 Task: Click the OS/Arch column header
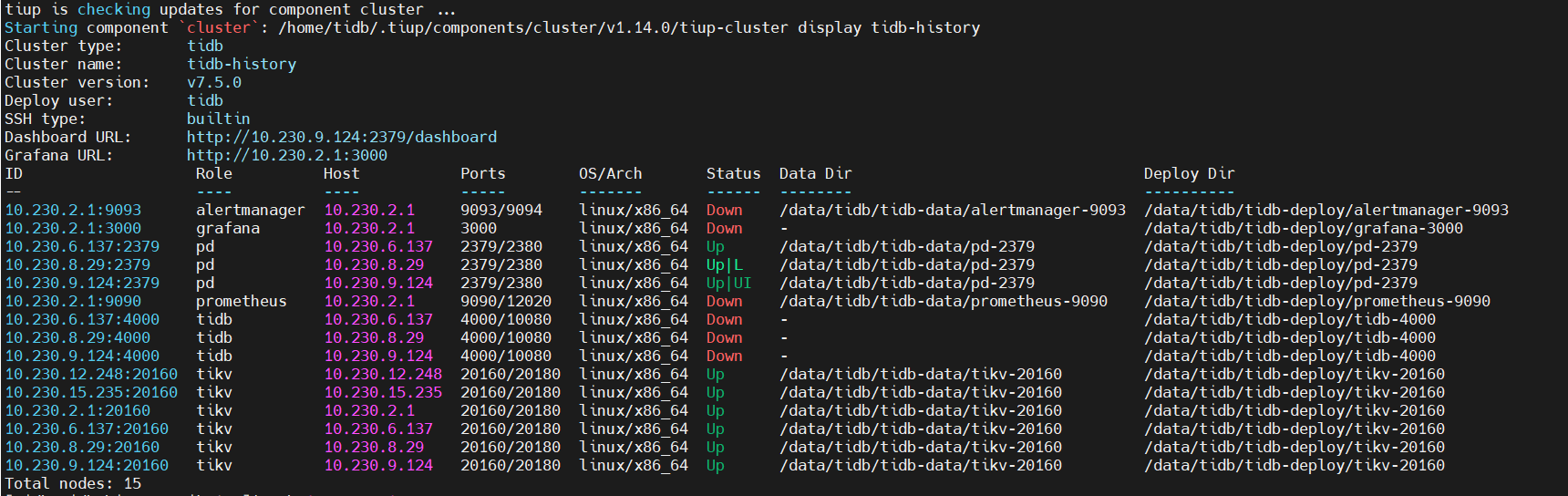click(x=611, y=173)
